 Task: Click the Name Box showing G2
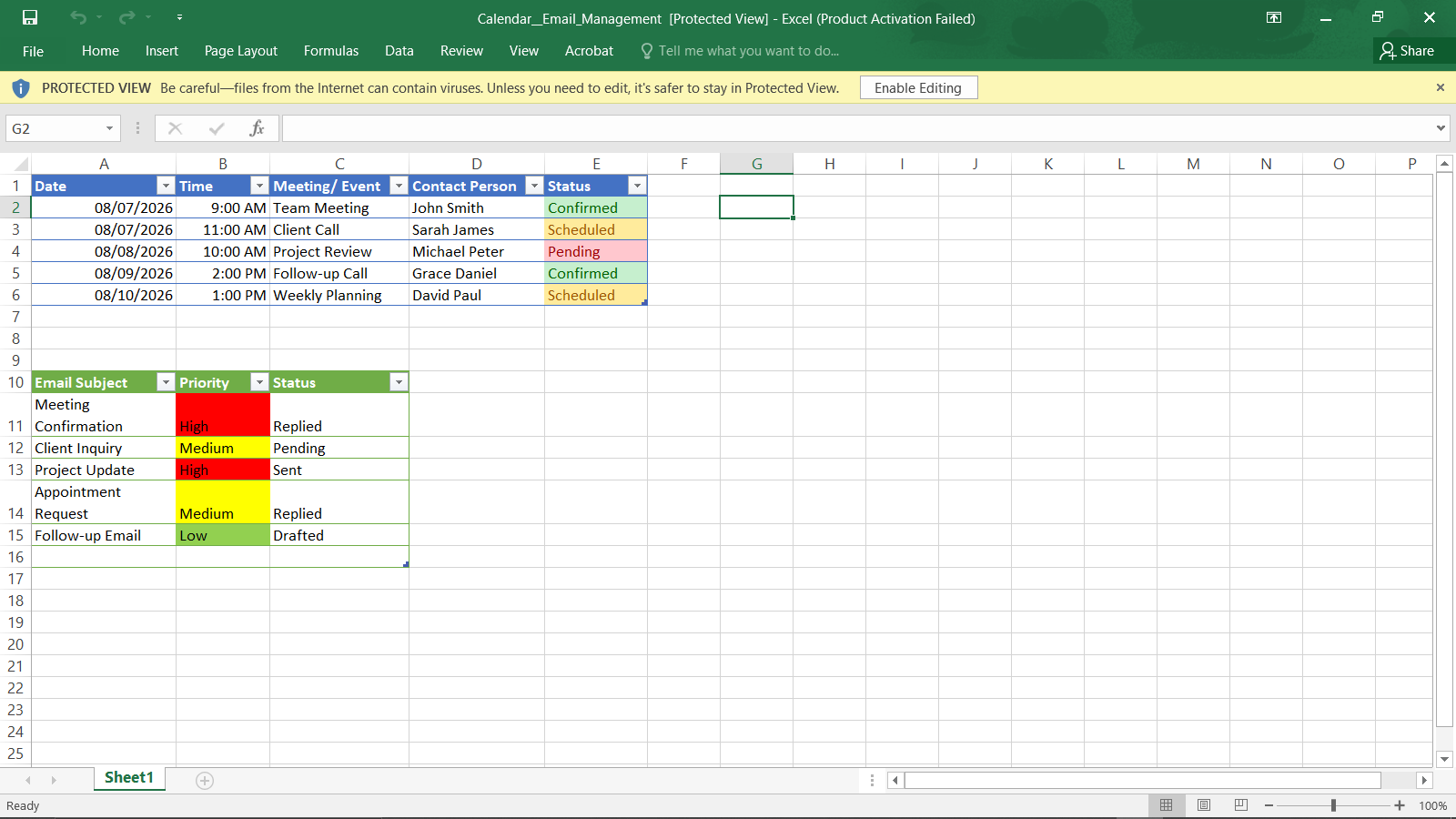(x=55, y=128)
